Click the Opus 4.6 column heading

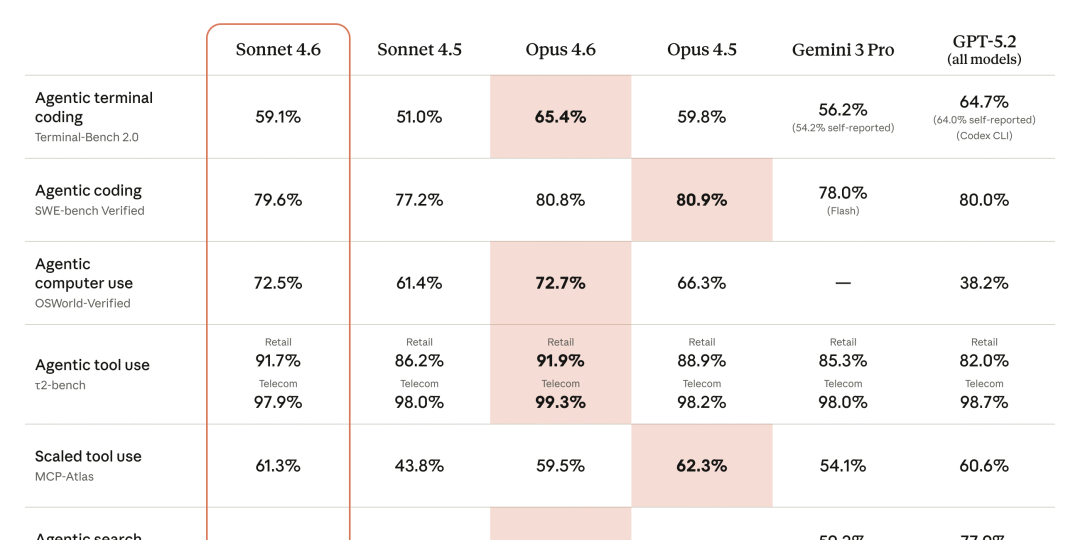pyautogui.click(x=560, y=50)
